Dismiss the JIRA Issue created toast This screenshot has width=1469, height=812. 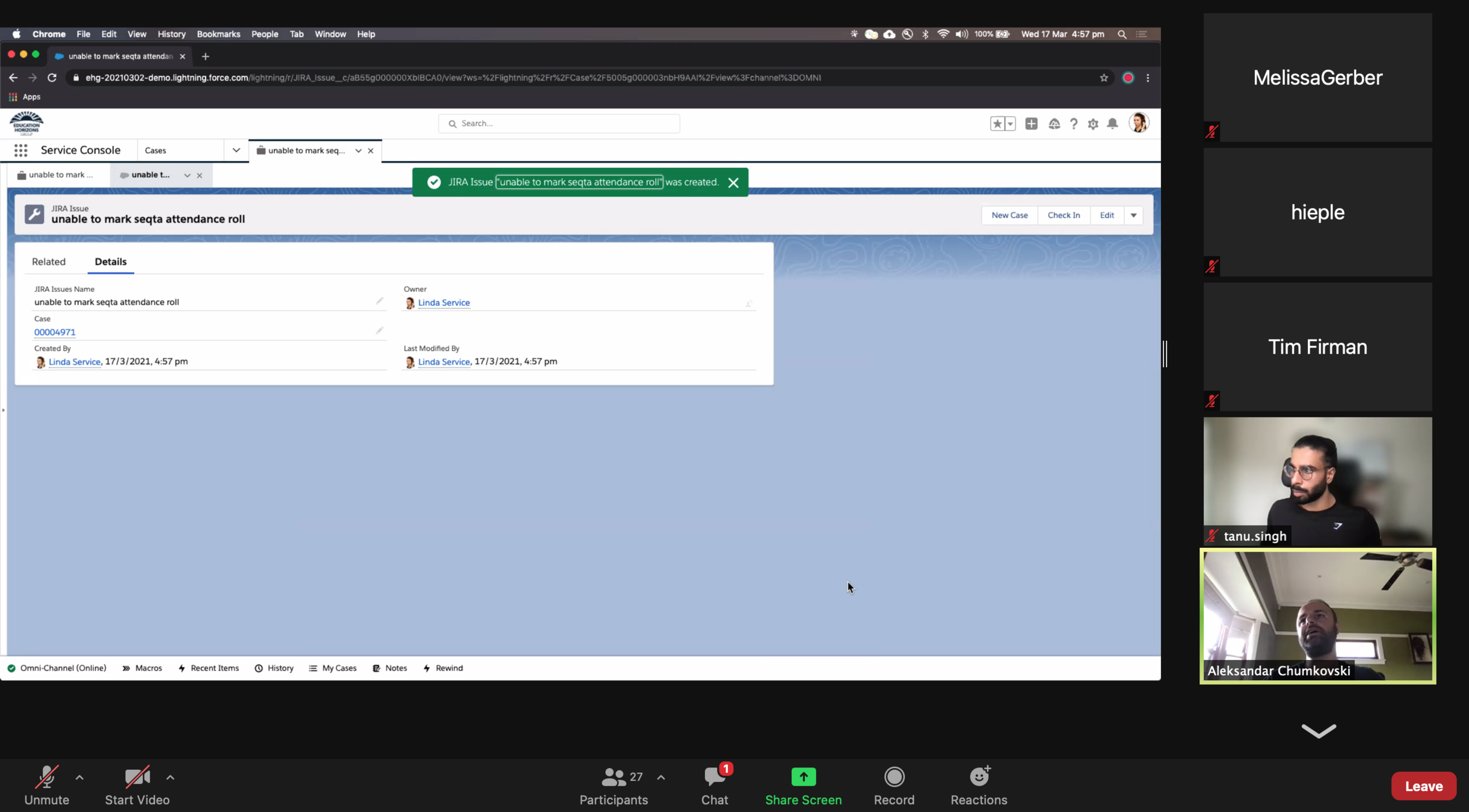[733, 183]
